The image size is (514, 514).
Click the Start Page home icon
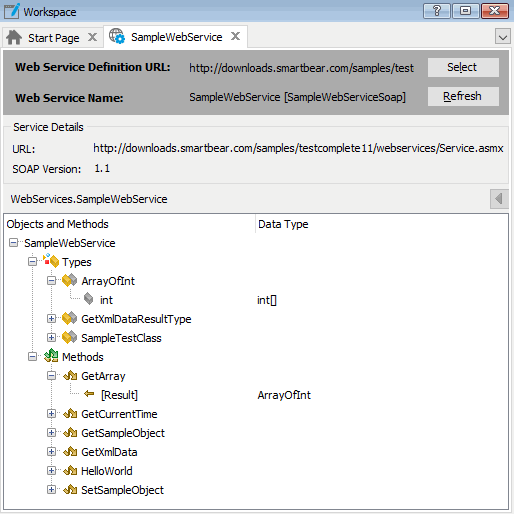(x=14, y=37)
